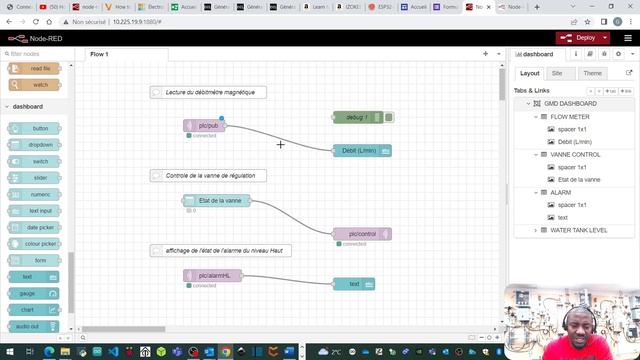Open Visual Studio Code from taskbar
This screenshot has height=360, width=640.
click(113, 351)
